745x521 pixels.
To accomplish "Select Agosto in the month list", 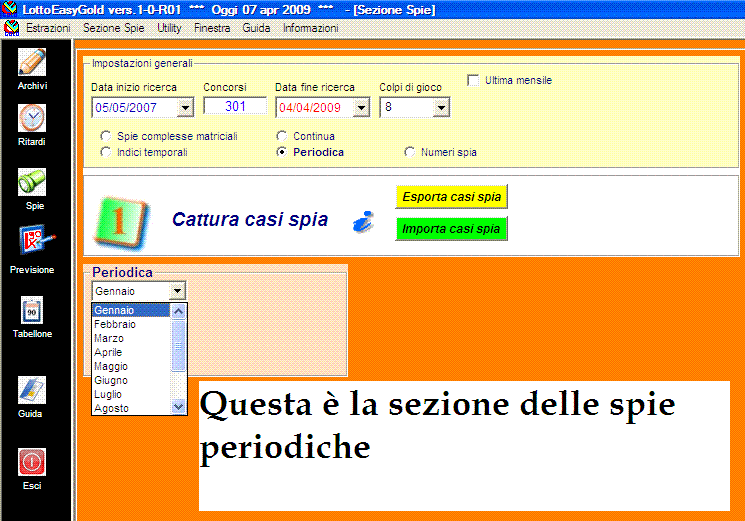I will [x=131, y=408].
